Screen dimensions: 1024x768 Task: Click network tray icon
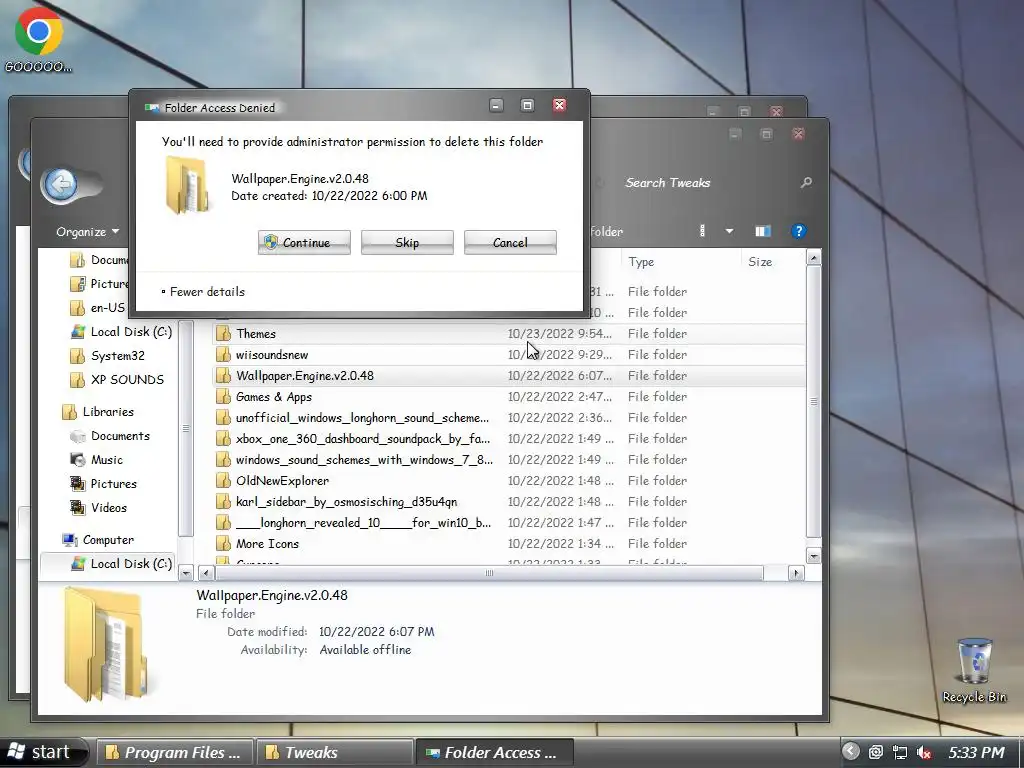(x=899, y=752)
